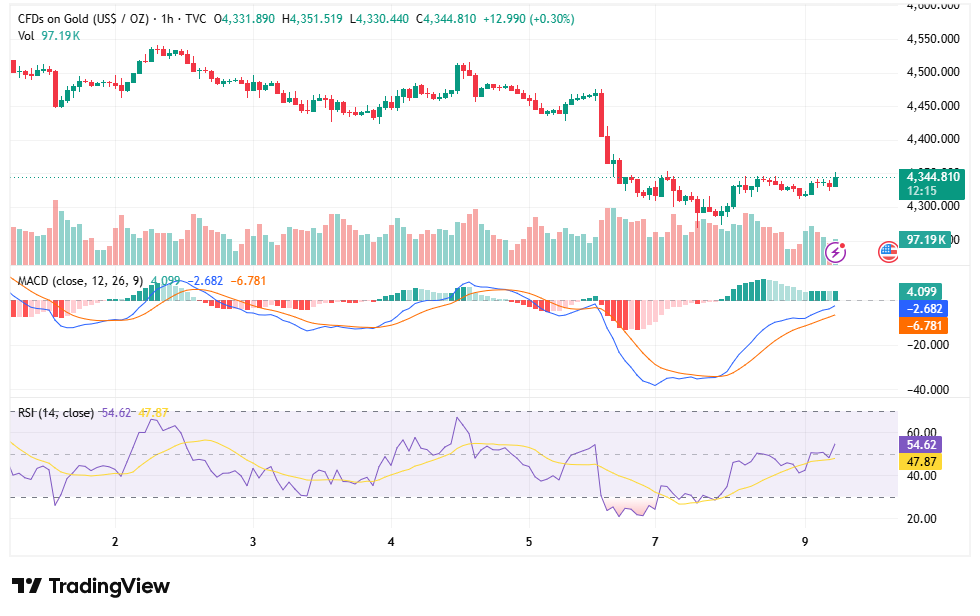Click the orange -6.781 MACD axis tag

(924, 325)
